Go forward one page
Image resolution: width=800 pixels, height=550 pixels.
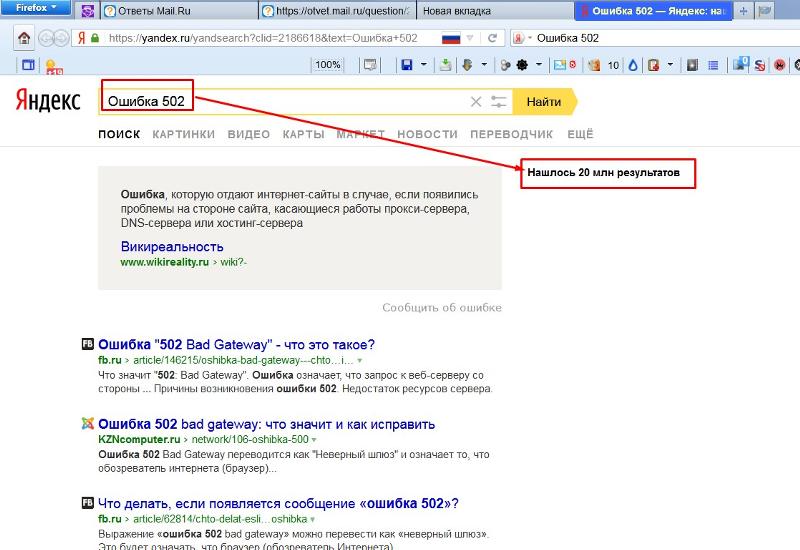pyautogui.click(x=61, y=38)
